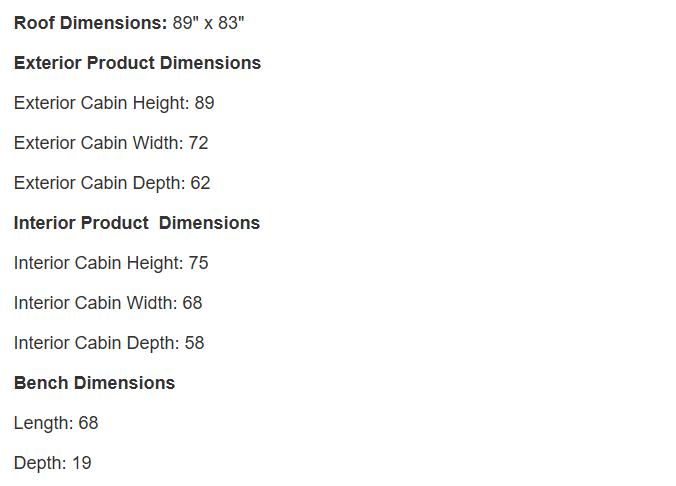The height and width of the screenshot is (486, 676).
Task: Click the interior cabin height value 75
Action: click(x=198, y=263)
